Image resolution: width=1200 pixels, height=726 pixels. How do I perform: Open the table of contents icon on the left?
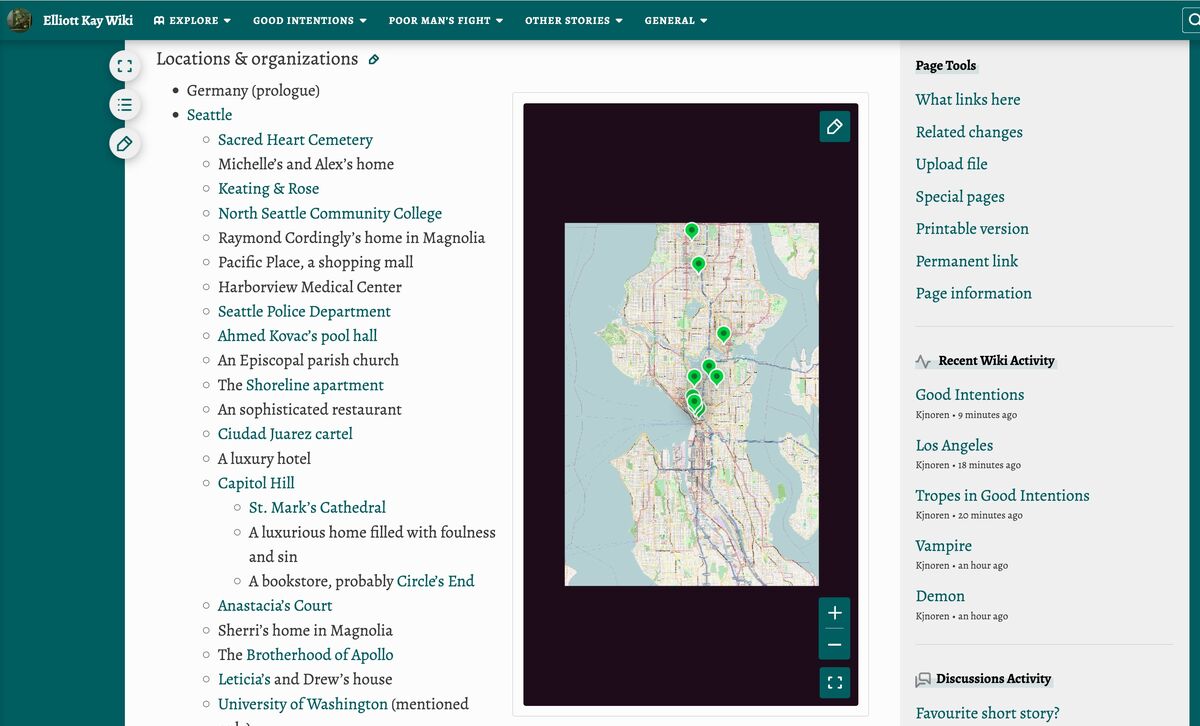coord(124,104)
